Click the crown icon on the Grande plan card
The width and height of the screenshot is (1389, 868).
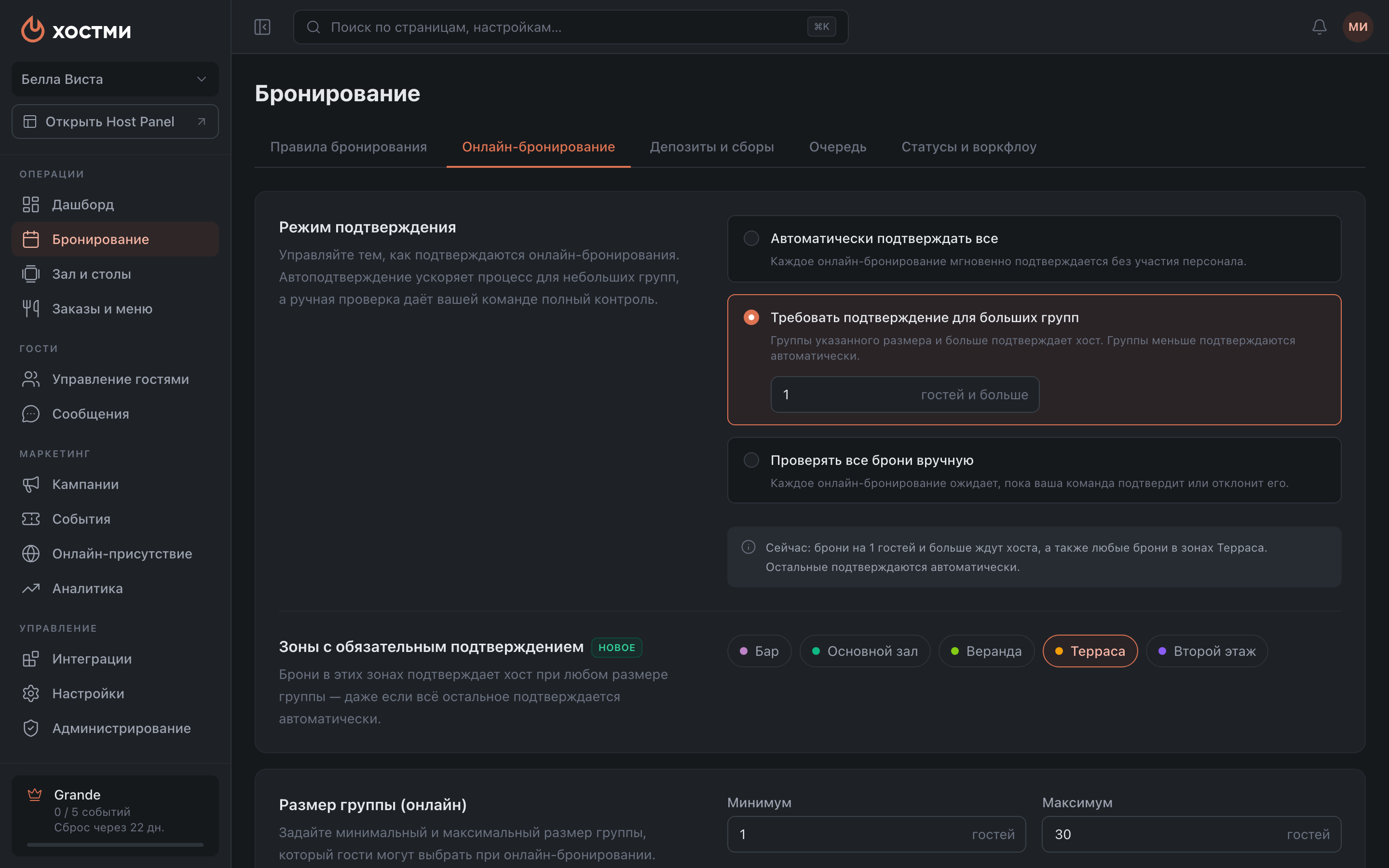(35, 795)
